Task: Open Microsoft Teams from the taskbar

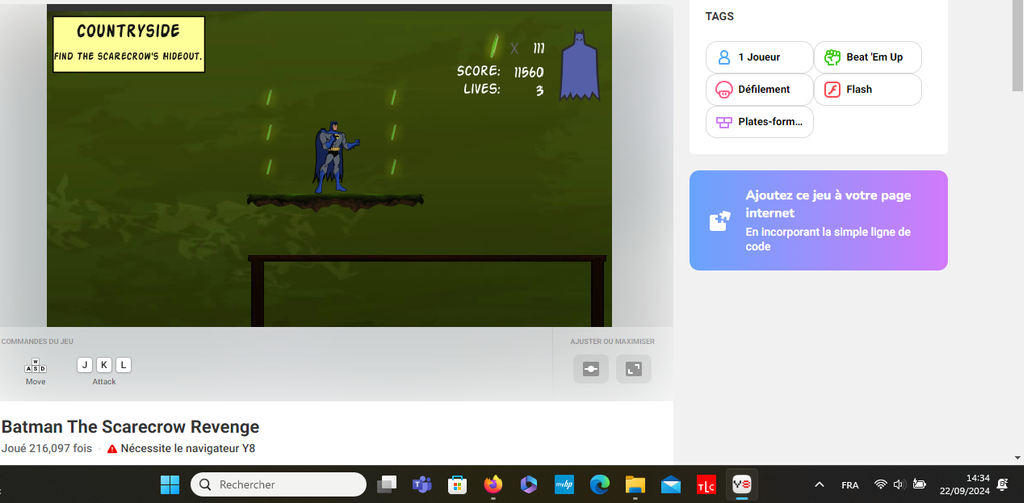Action: pos(421,485)
